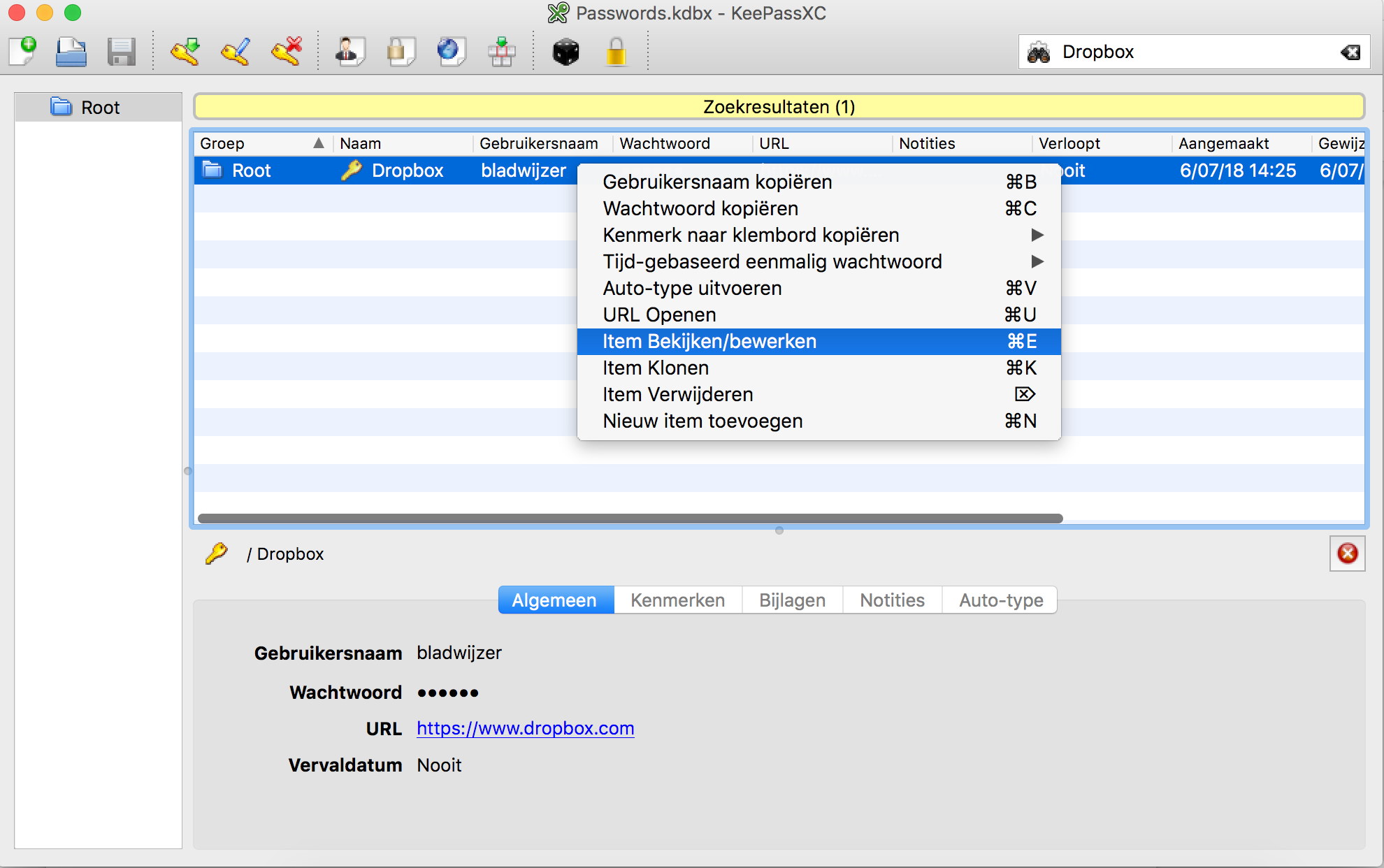Open the dropbox.com URL link

point(525,728)
